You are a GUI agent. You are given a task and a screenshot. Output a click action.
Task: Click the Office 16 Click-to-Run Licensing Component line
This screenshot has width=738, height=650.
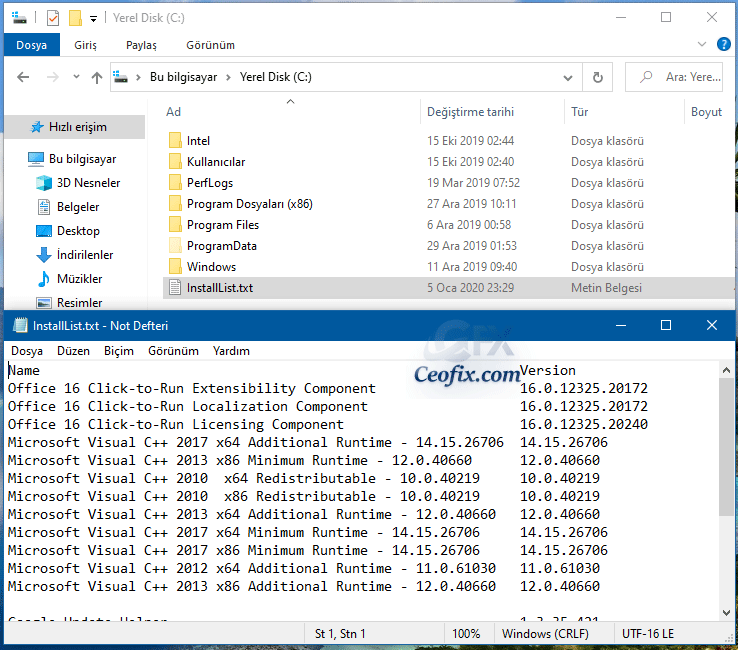pyautogui.click(x=176, y=425)
